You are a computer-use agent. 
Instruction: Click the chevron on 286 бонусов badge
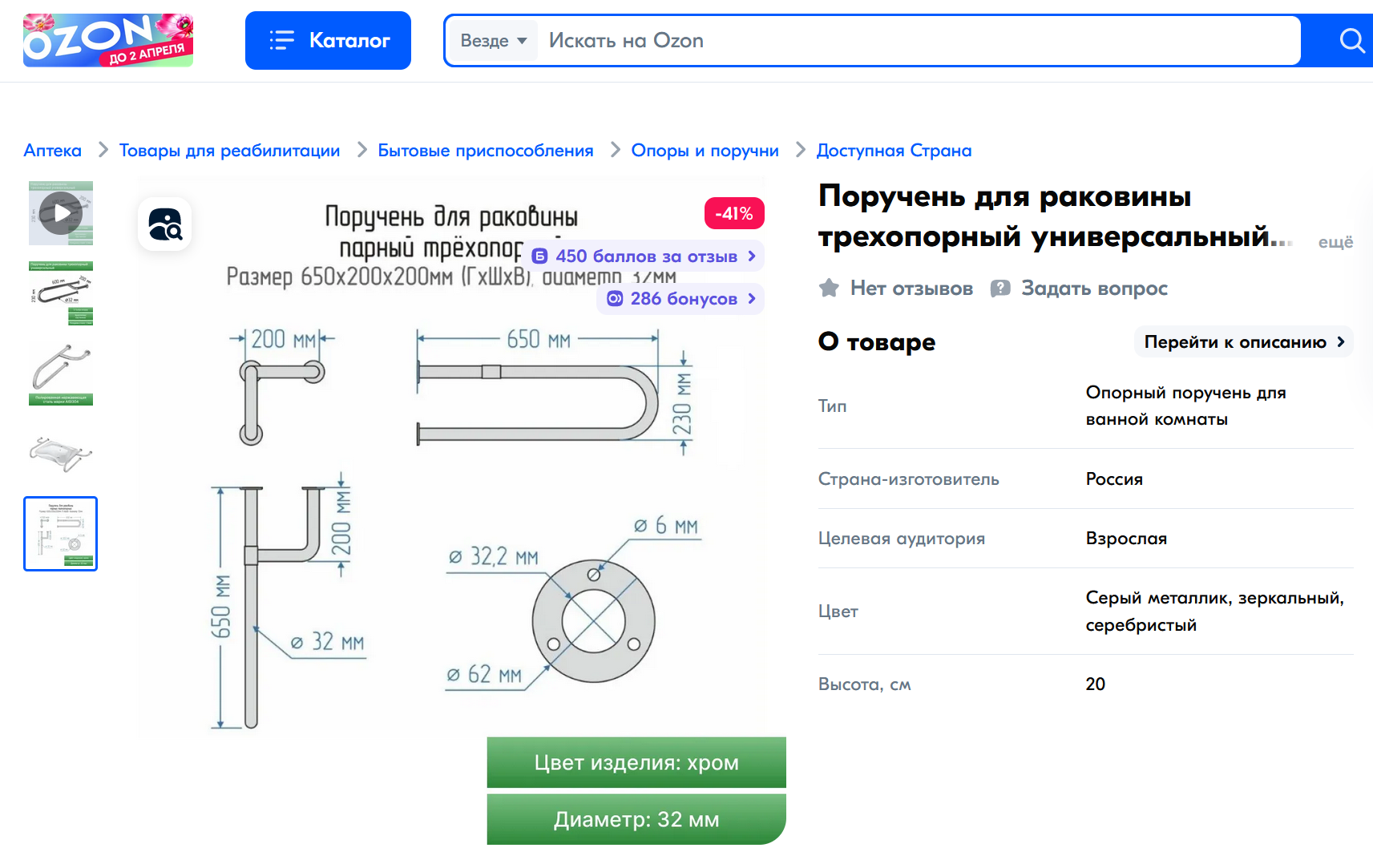tap(752, 299)
